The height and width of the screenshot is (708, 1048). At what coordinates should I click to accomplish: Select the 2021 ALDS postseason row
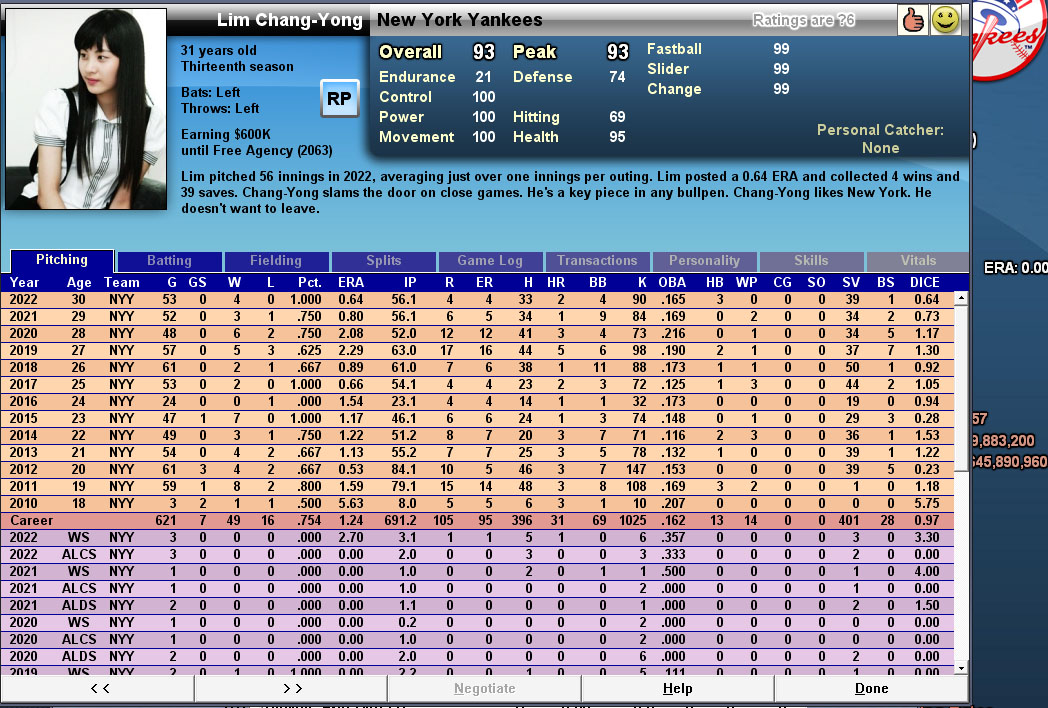pos(477,605)
